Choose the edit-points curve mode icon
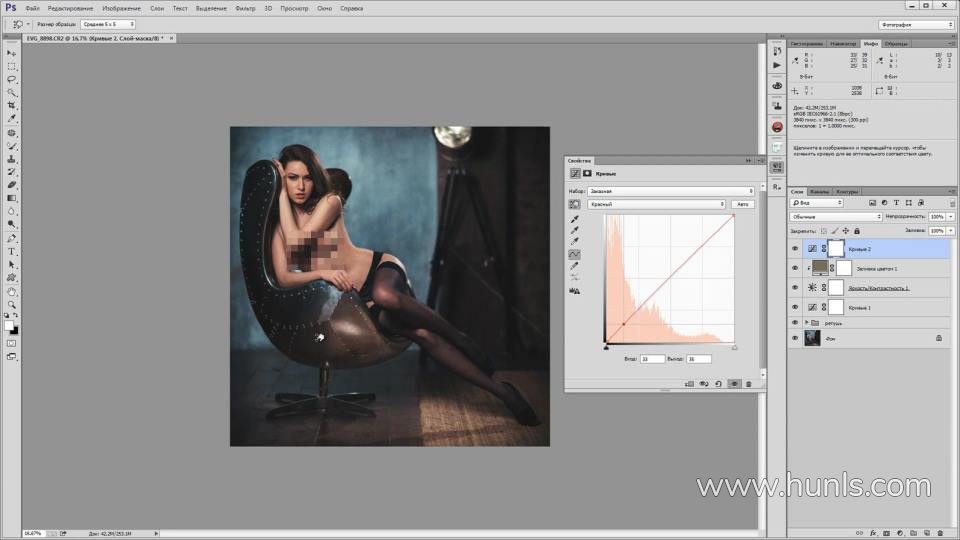The height and width of the screenshot is (540, 960). [574, 254]
